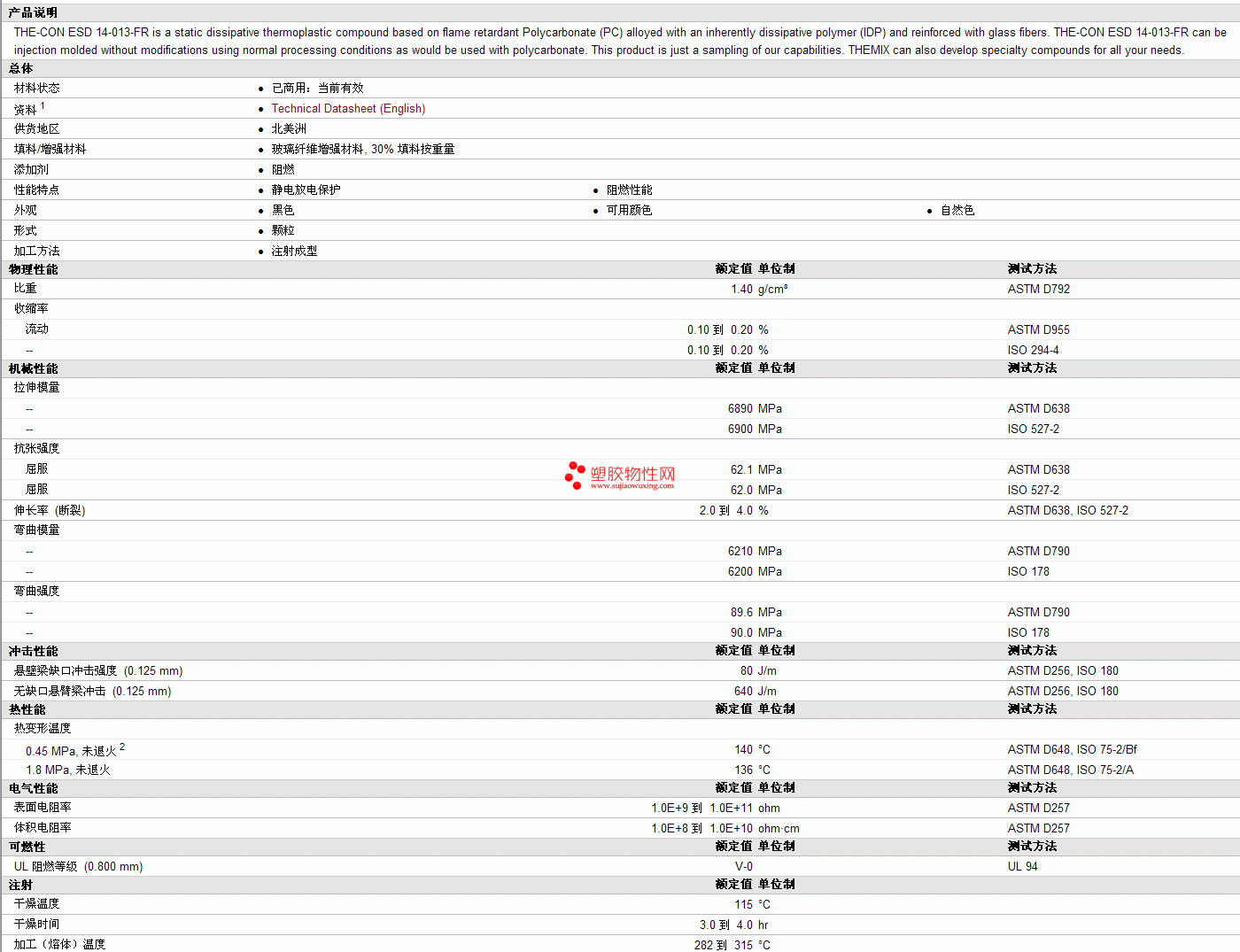
Task: Select the 外观 row label
Action: tap(26, 210)
